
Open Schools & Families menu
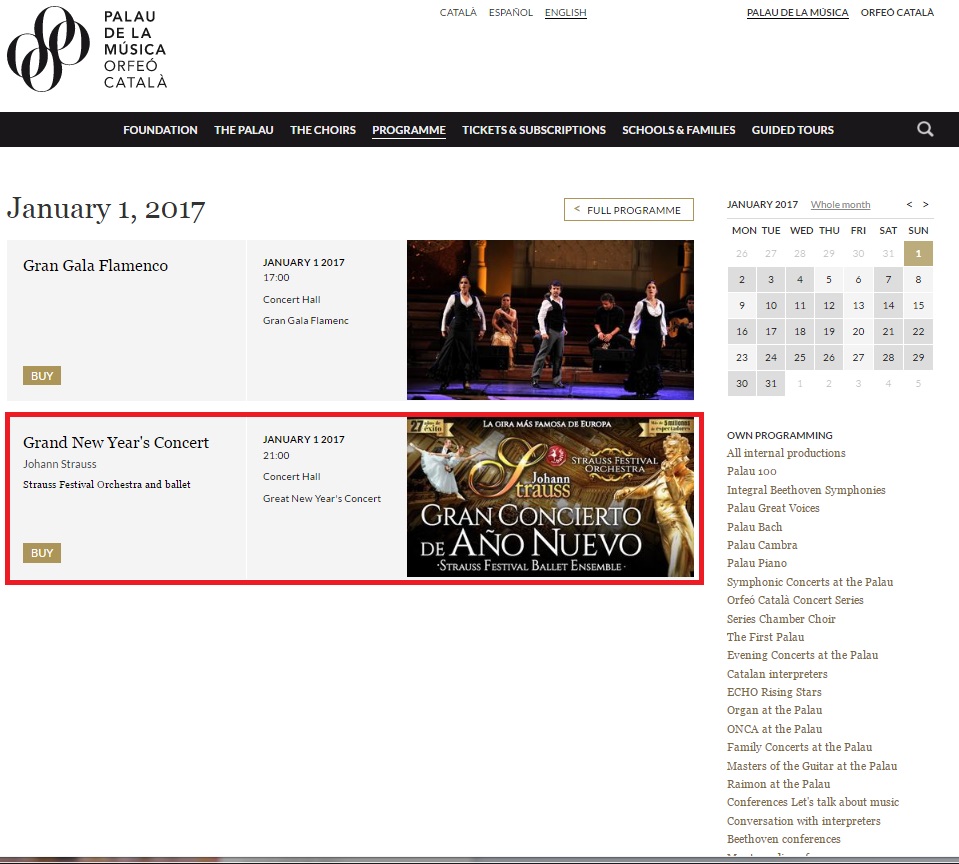point(678,130)
